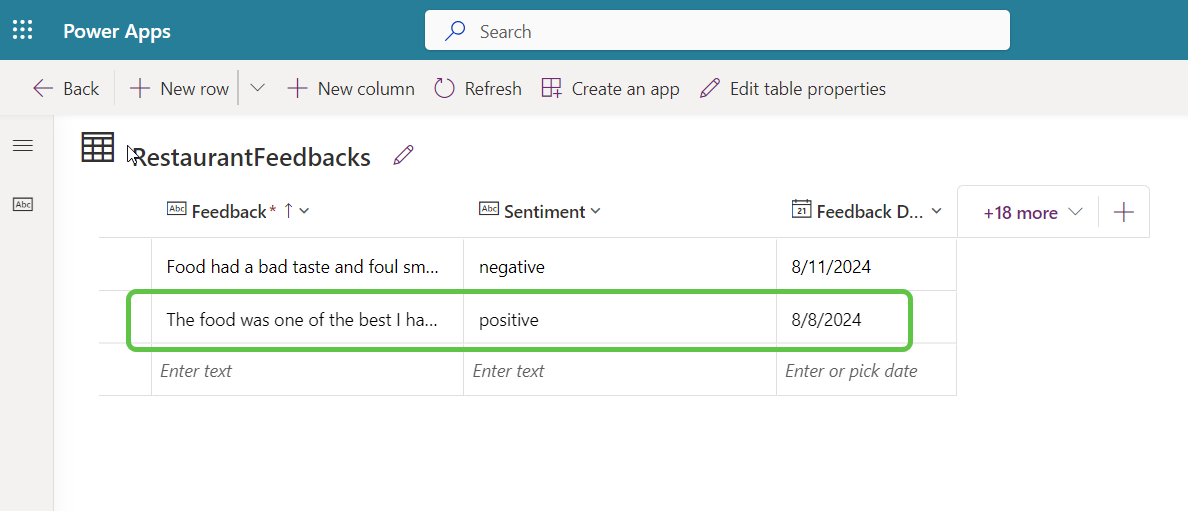Click the Abc text icon in left sidebar
The height and width of the screenshot is (511, 1188).
23,204
